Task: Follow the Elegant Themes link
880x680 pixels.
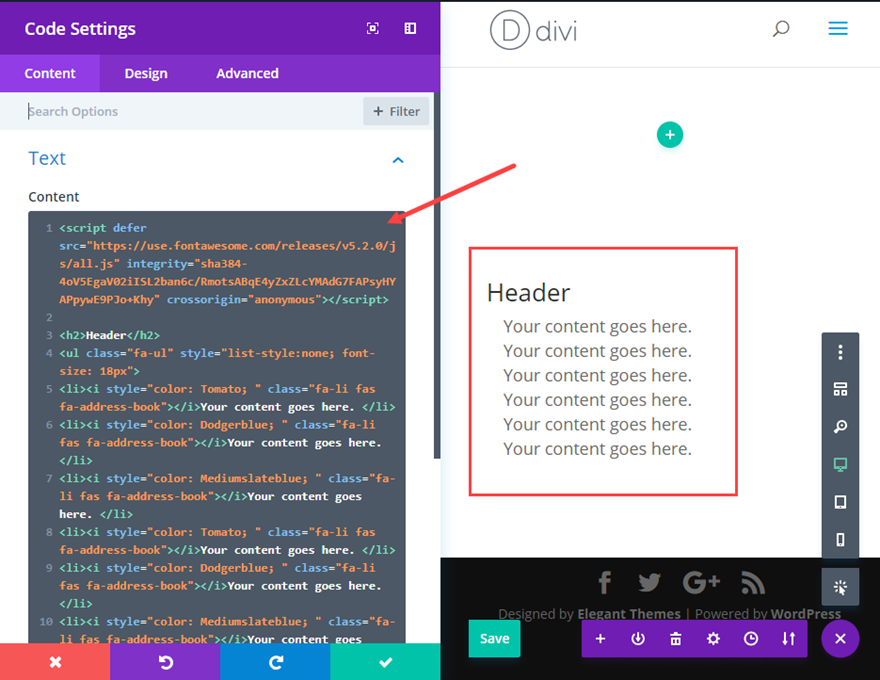Action: pyautogui.click(x=629, y=614)
